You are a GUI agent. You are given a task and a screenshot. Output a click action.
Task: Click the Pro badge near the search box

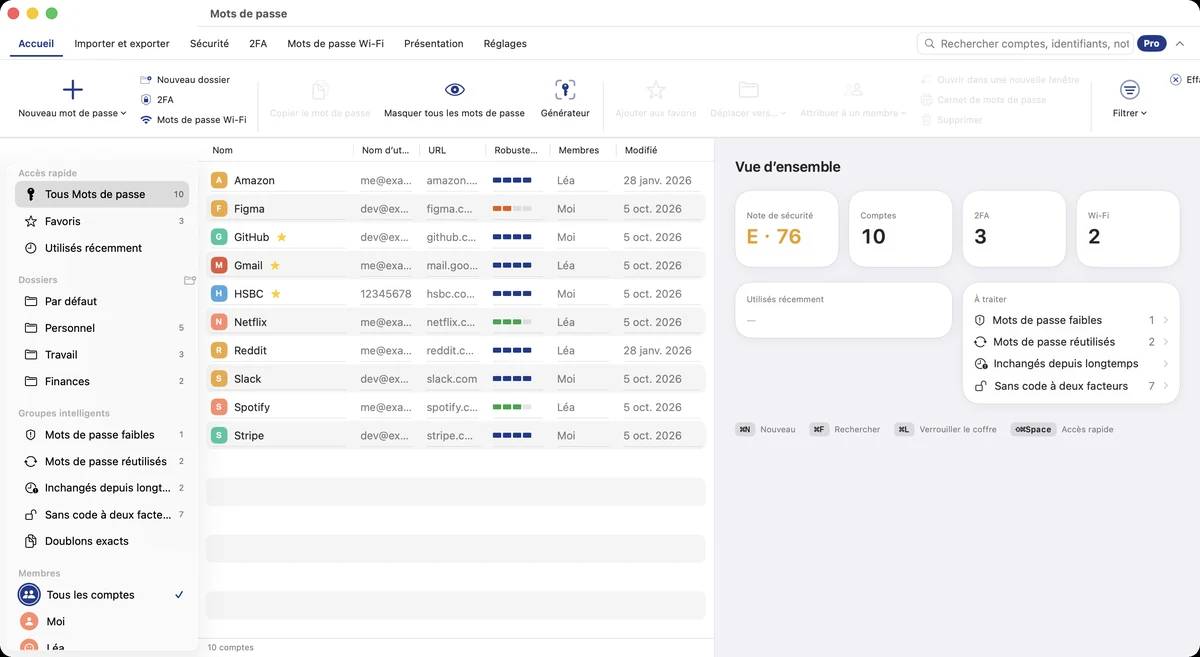[1152, 44]
